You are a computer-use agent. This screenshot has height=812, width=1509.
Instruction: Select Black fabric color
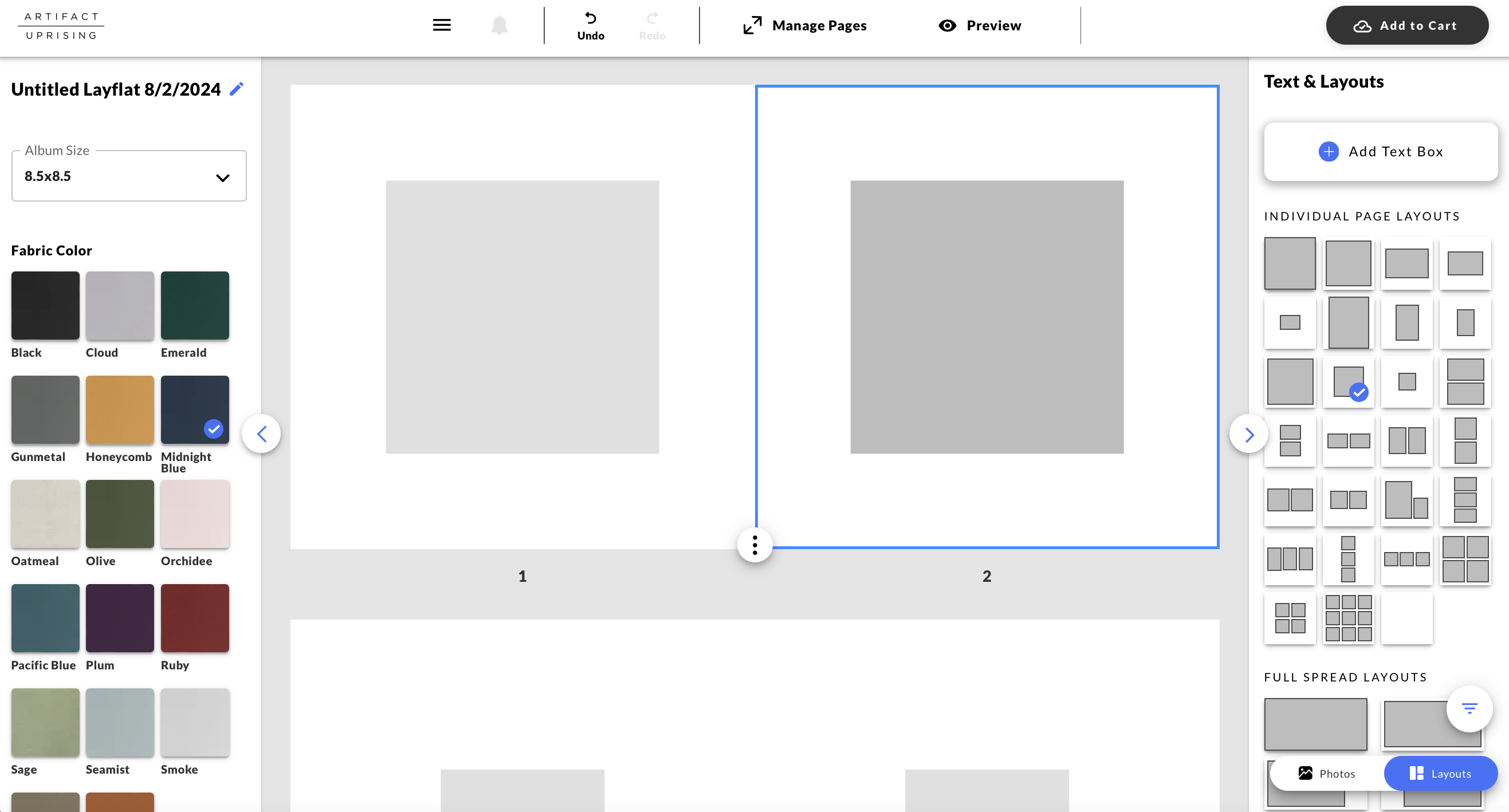(x=45, y=305)
